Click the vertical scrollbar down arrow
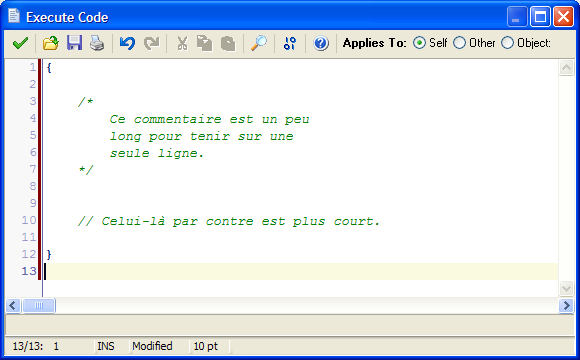The width and height of the screenshot is (580, 360). coord(566,288)
